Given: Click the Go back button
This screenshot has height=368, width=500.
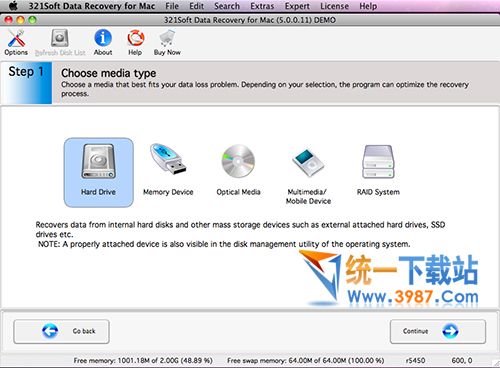Looking at the screenshot, I should pyautogui.click(x=61, y=331).
